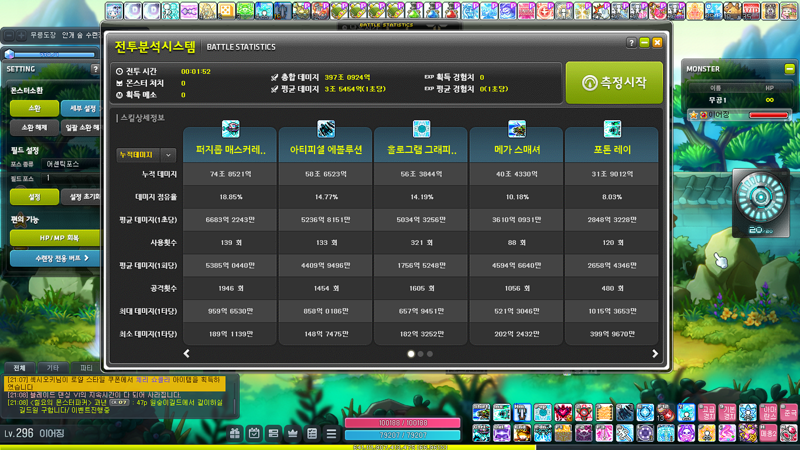Image resolution: width=800 pixels, height=450 pixels.
Task: Click the 아티피셜 에볼루션 skill icon
Action: click(x=326, y=129)
